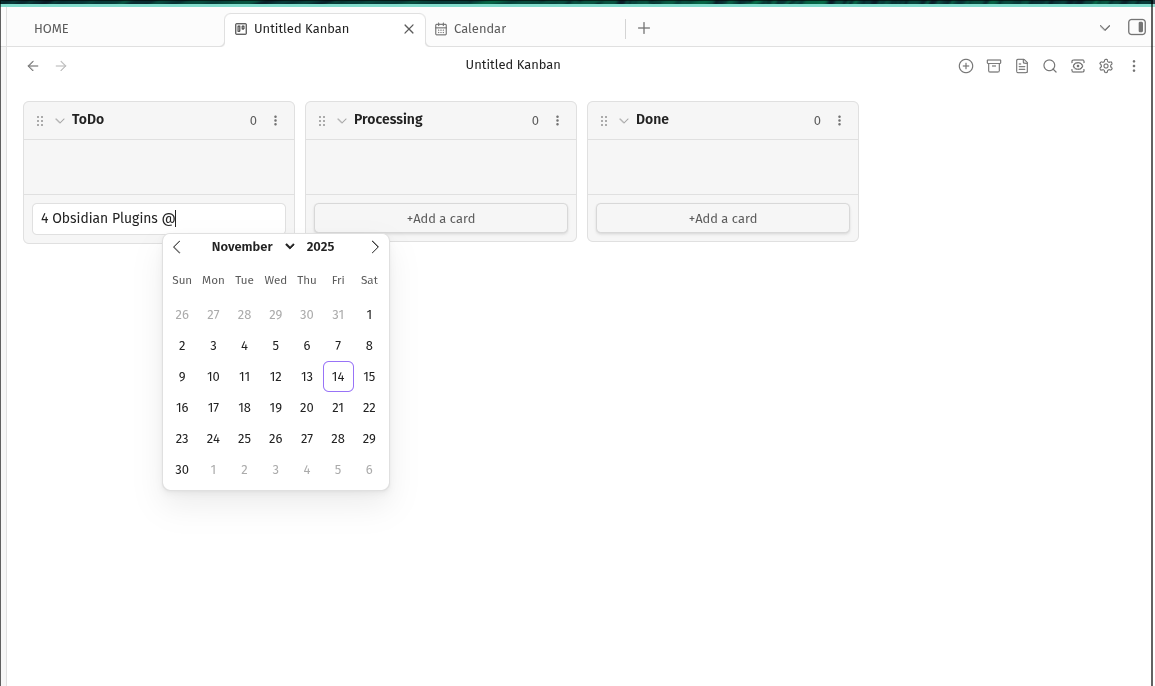The height and width of the screenshot is (686, 1155).
Task: Click the search magnifier icon
Action: [1050, 66]
